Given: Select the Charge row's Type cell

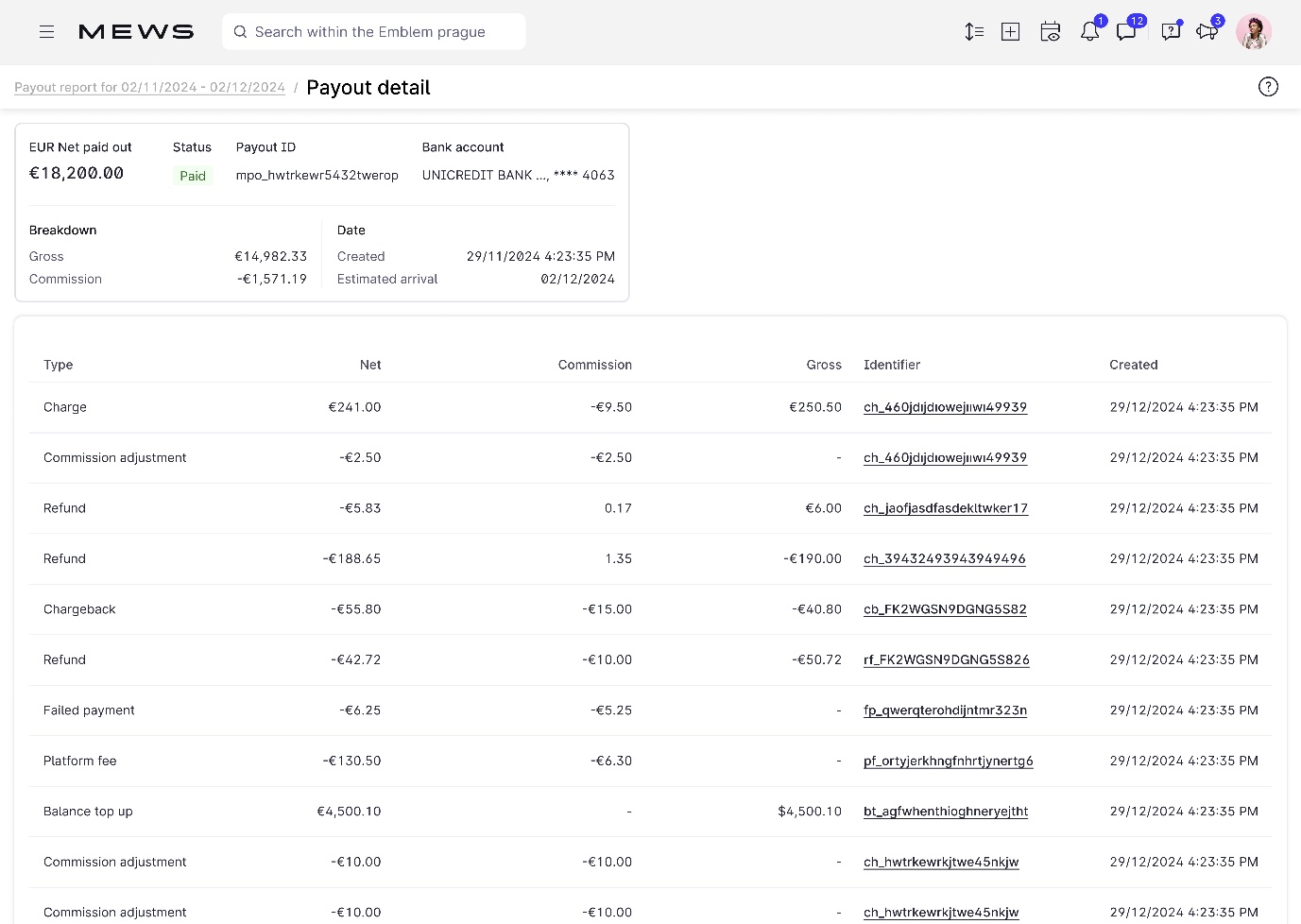Looking at the screenshot, I should click(64, 407).
